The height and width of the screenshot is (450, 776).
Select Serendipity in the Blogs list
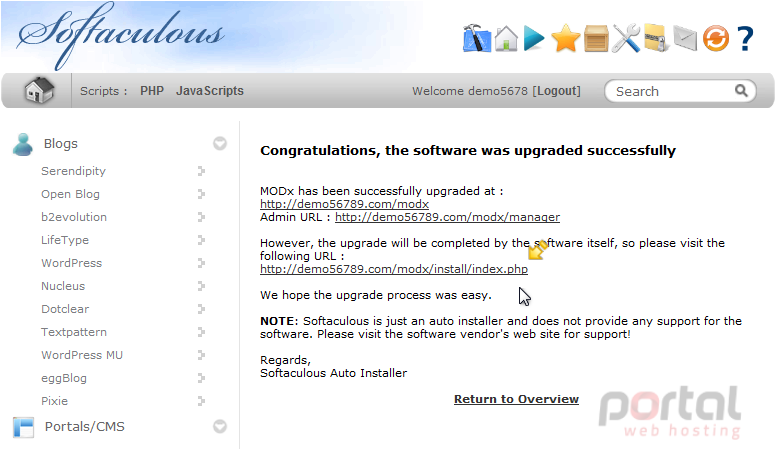(73, 171)
